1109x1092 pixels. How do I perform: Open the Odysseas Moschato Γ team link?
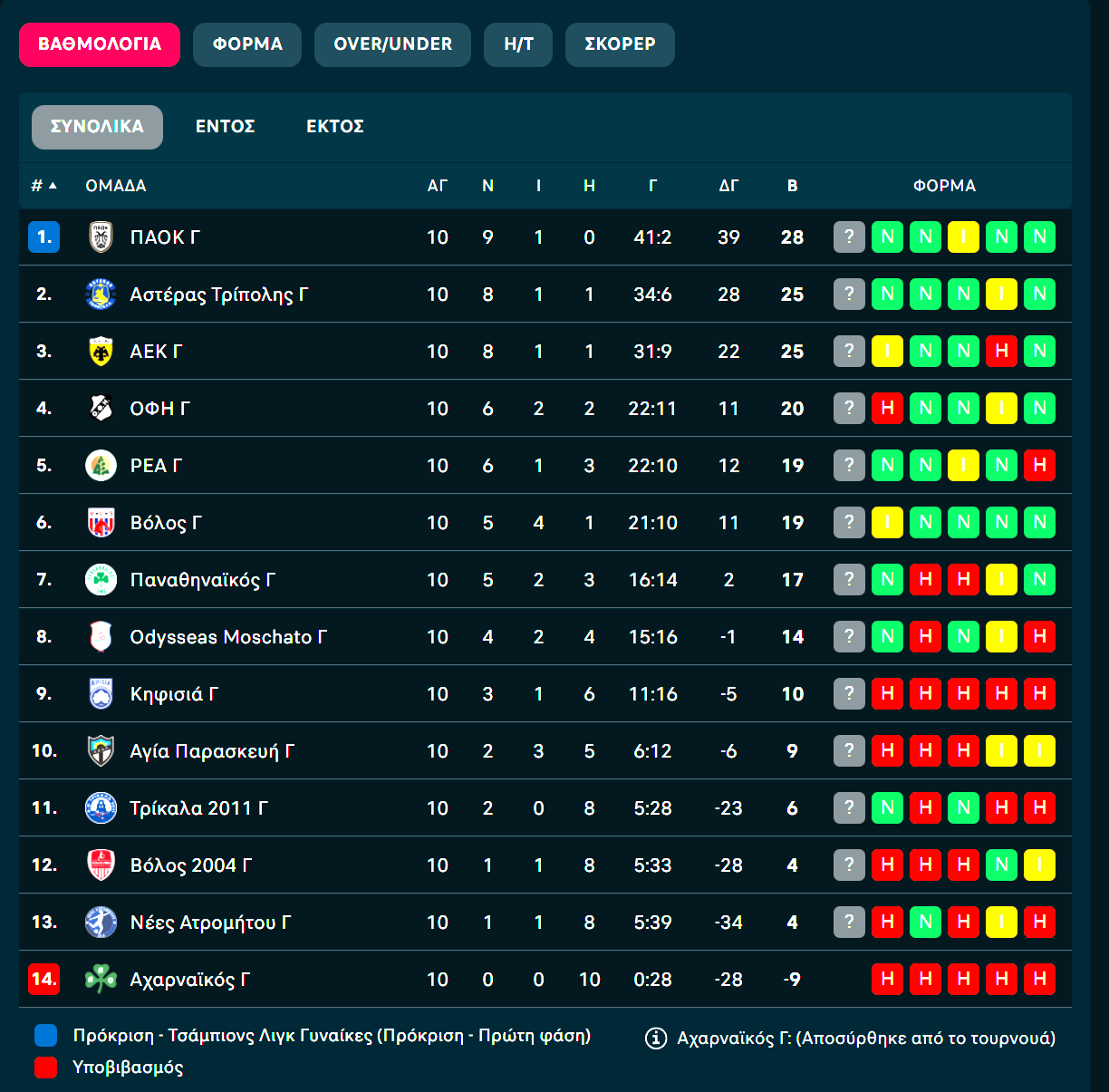pyautogui.click(x=228, y=637)
